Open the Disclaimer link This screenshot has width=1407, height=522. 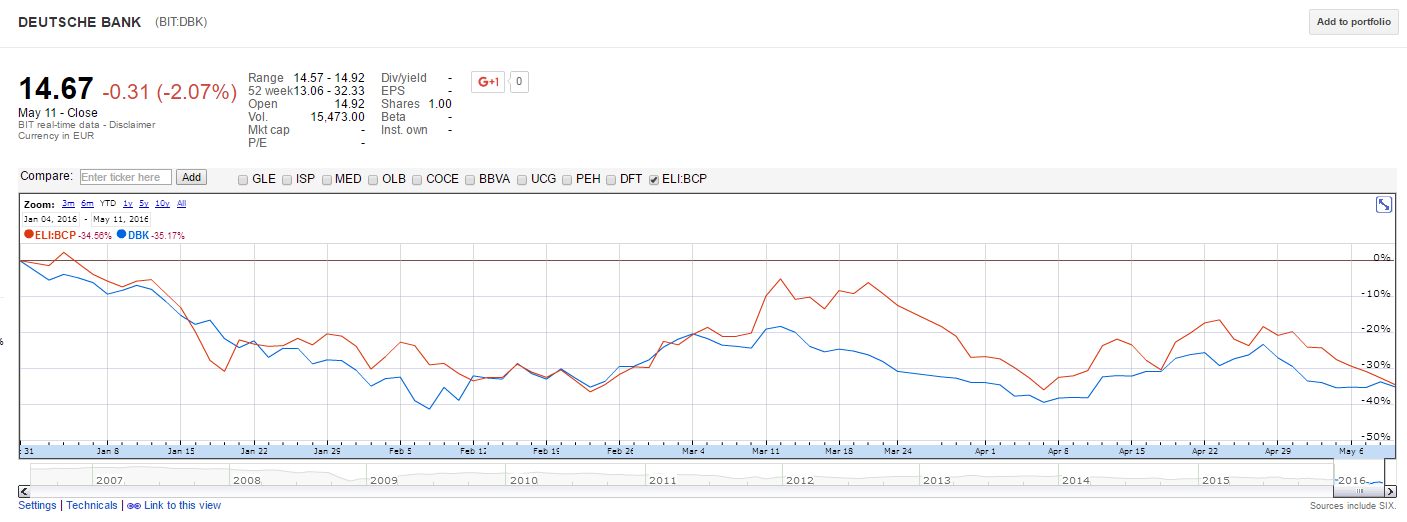[x=132, y=125]
